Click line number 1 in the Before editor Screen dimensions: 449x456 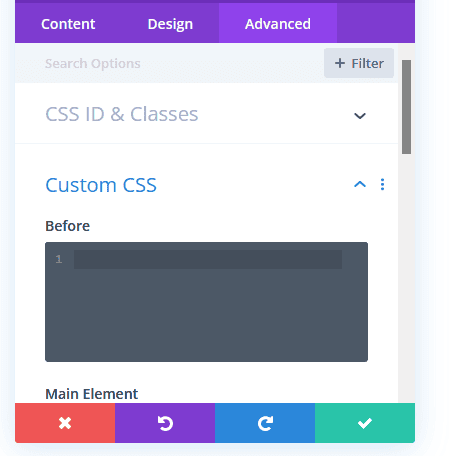pyautogui.click(x=59, y=259)
